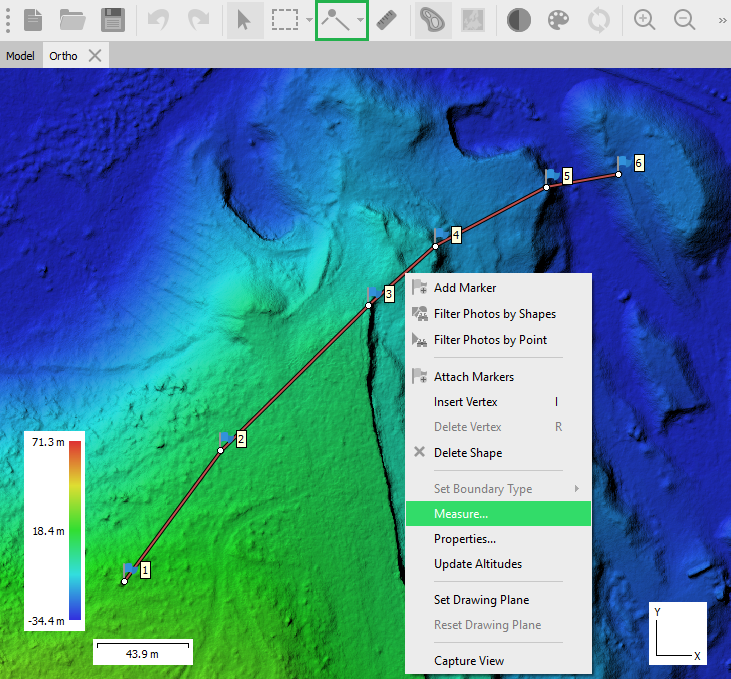Viewport: 731px width, 679px height.
Task: Select the arrow navigation pointer tool
Action: point(244,19)
